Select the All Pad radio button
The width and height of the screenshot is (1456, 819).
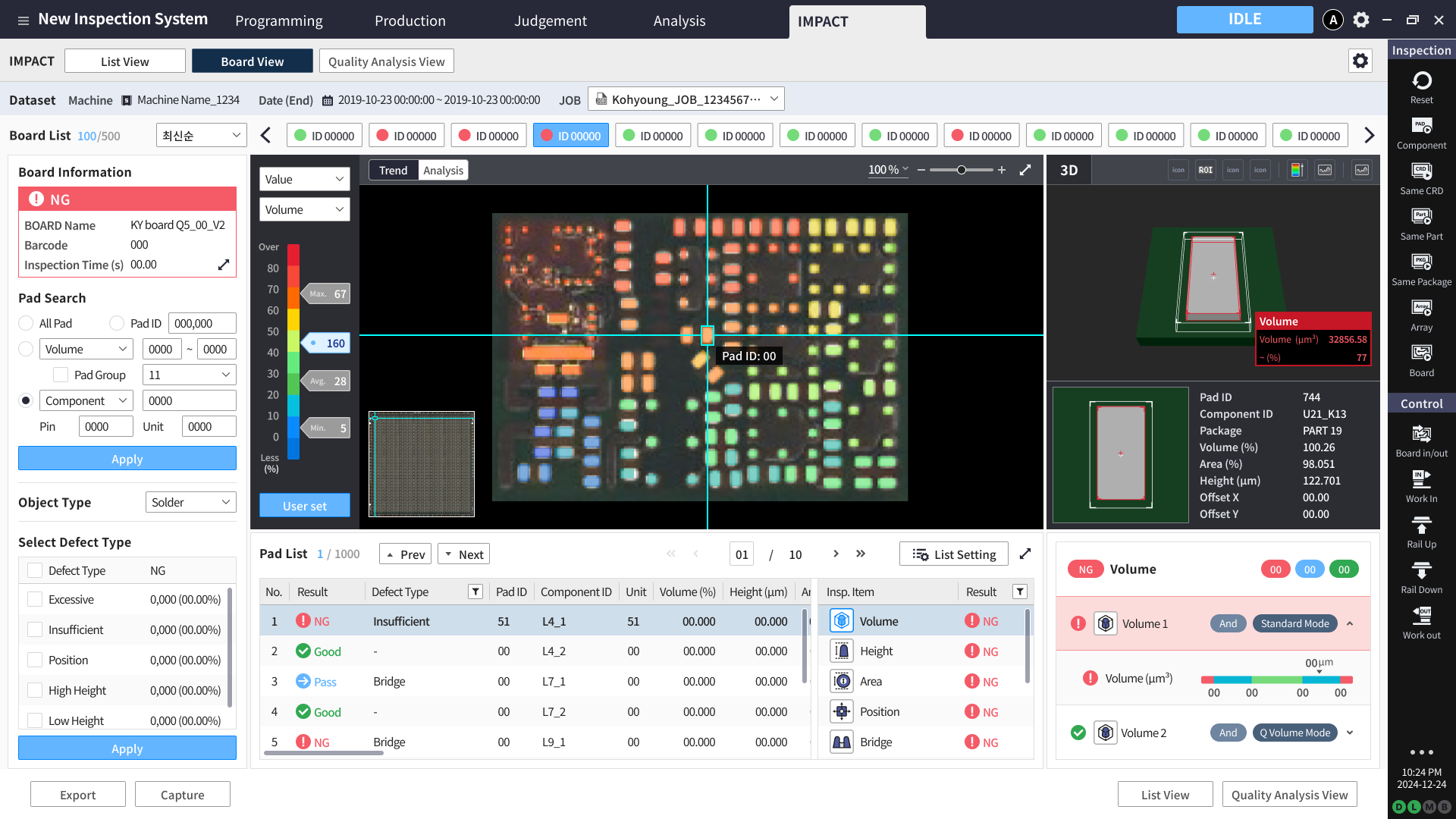pyautogui.click(x=26, y=323)
